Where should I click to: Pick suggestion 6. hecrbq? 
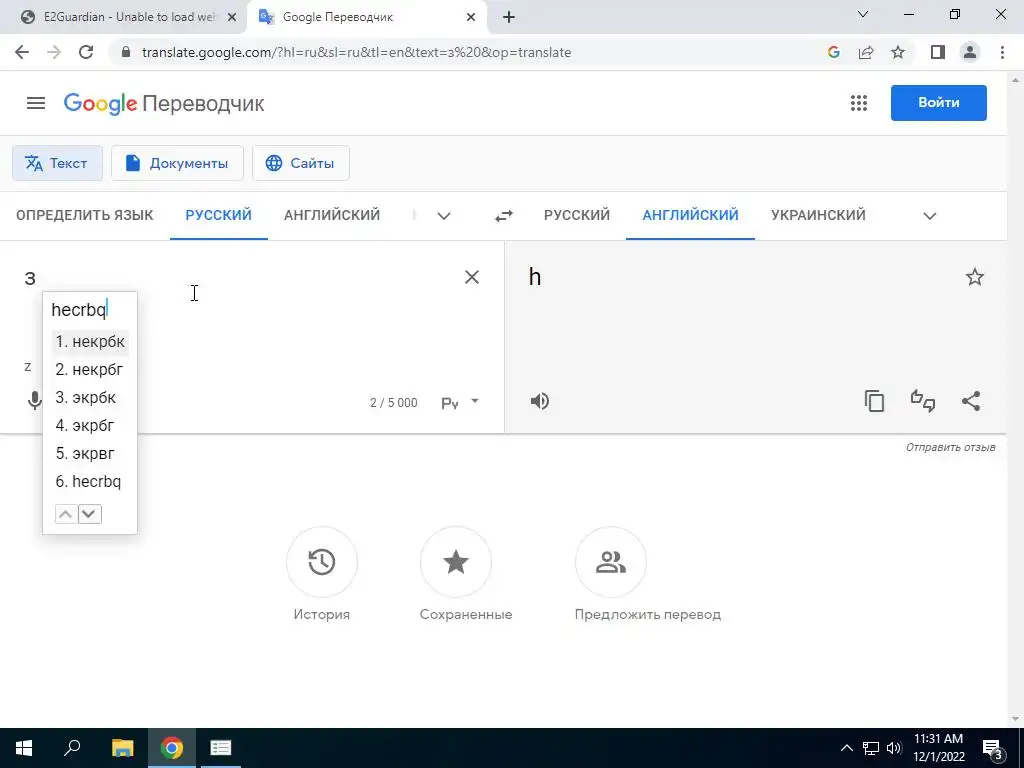tap(90, 482)
